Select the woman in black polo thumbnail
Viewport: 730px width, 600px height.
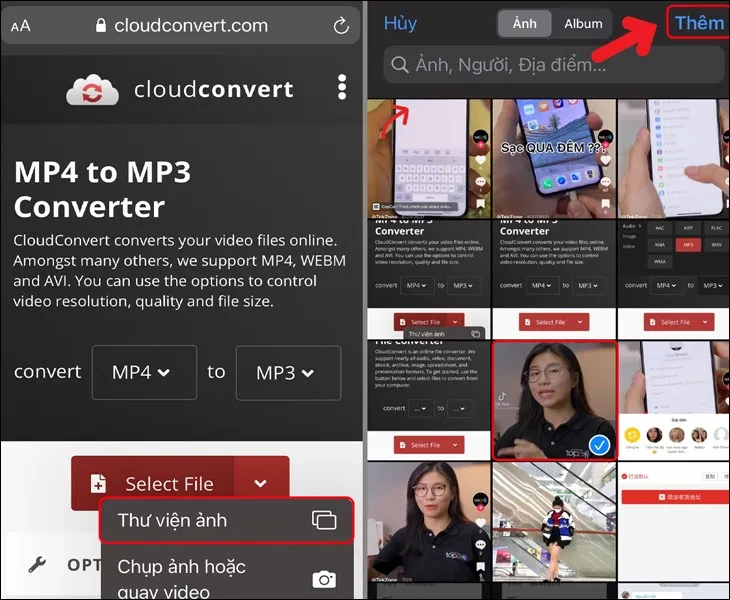coord(428,522)
